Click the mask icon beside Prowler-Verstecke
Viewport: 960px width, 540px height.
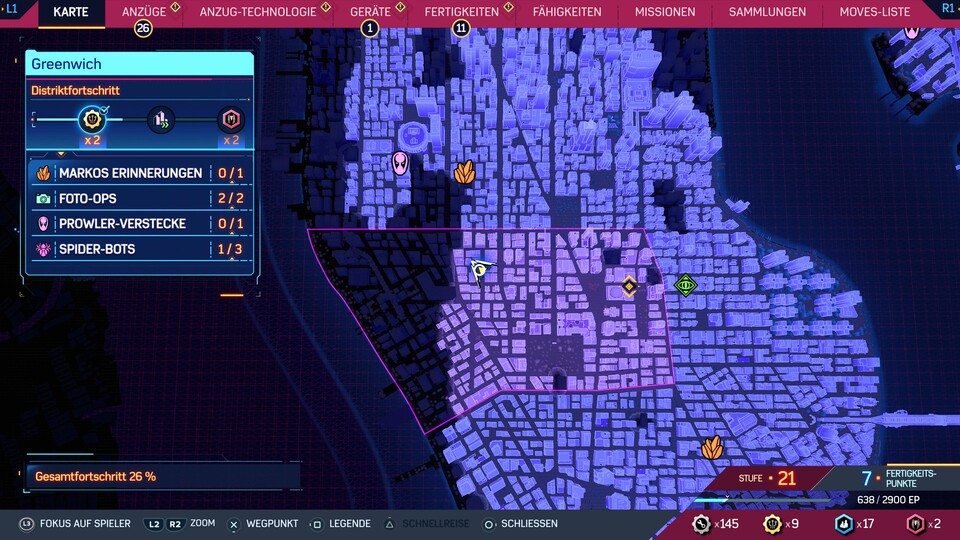coord(43,223)
